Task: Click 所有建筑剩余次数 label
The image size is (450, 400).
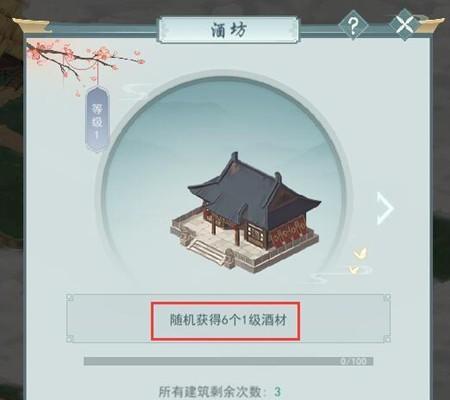Action: tap(213, 392)
